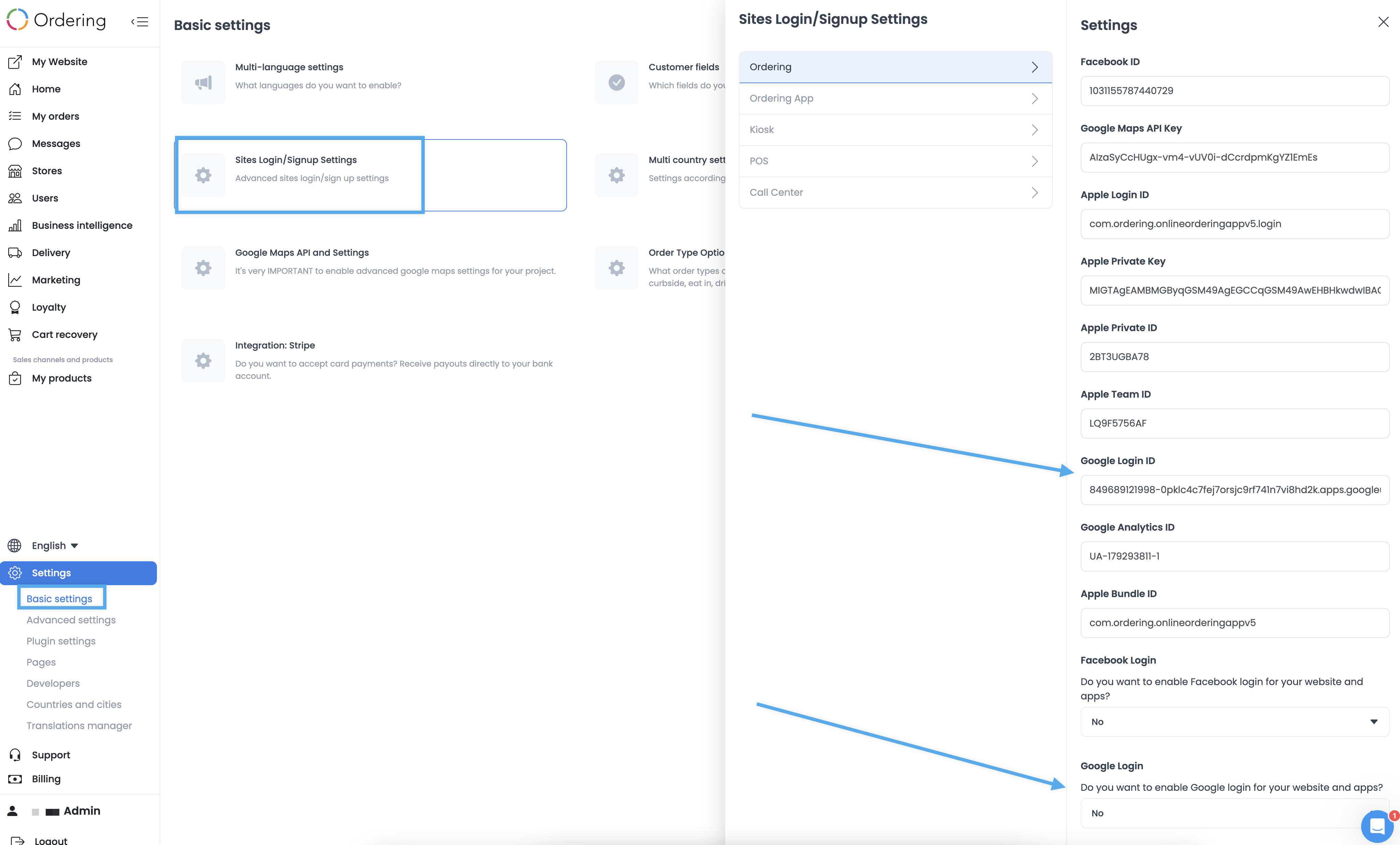The height and width of the screenshot is (845, 1400).
Task: Click Integration: Stripe gear icon
Action: pyautogui.click(x=203, y=360)
